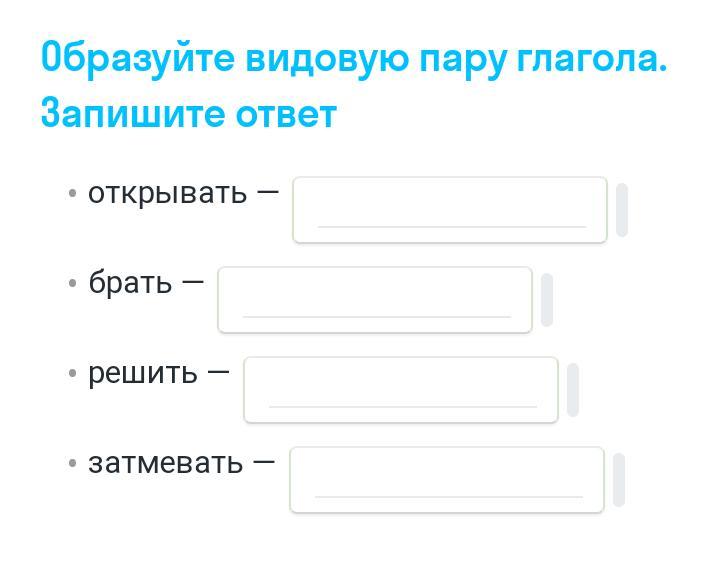The image size is (720, 569).
Task: Click the word открывать
Action: coord(167,192)
